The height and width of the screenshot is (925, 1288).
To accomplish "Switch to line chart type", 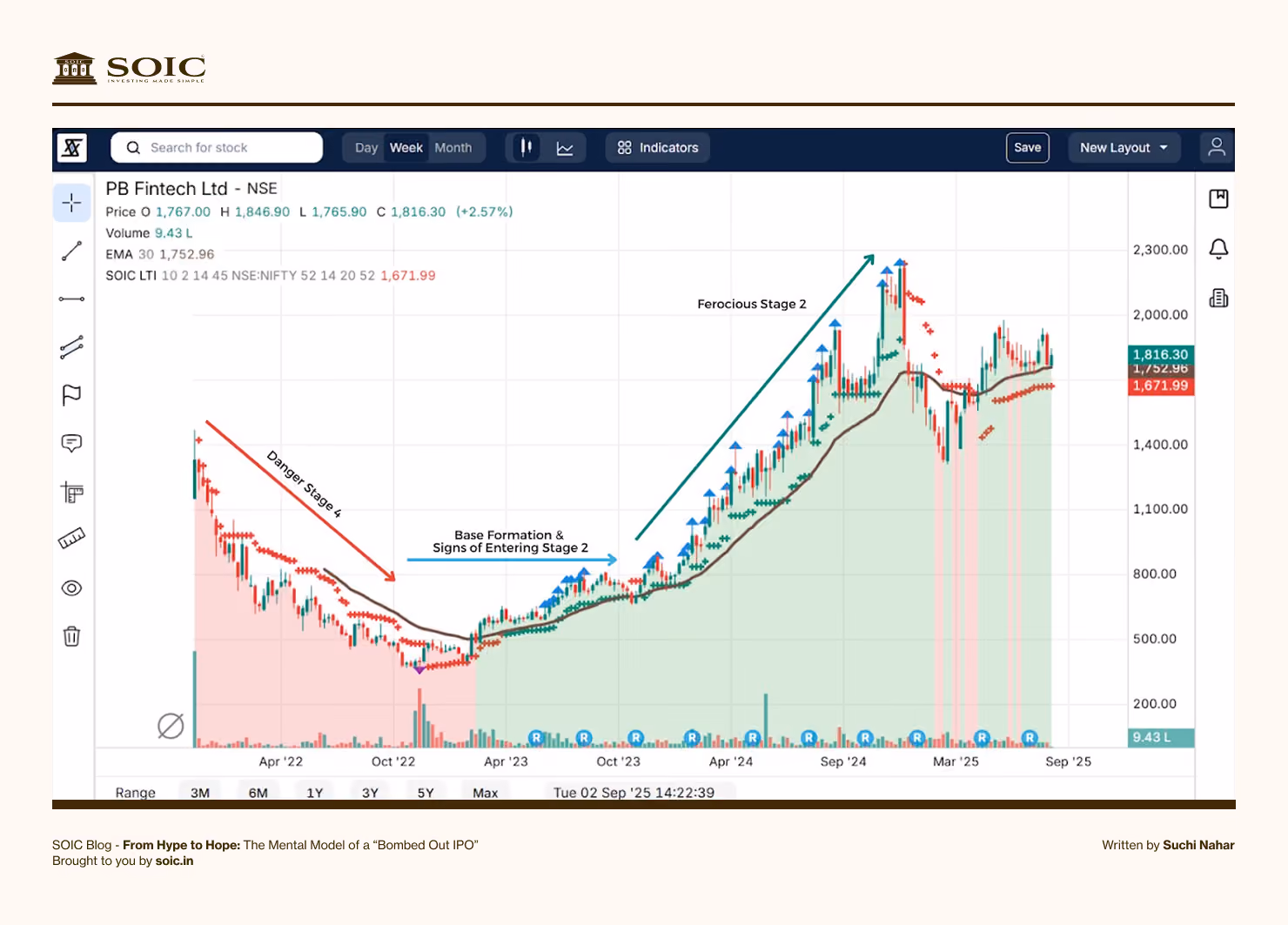I will (x=565, y=149).
